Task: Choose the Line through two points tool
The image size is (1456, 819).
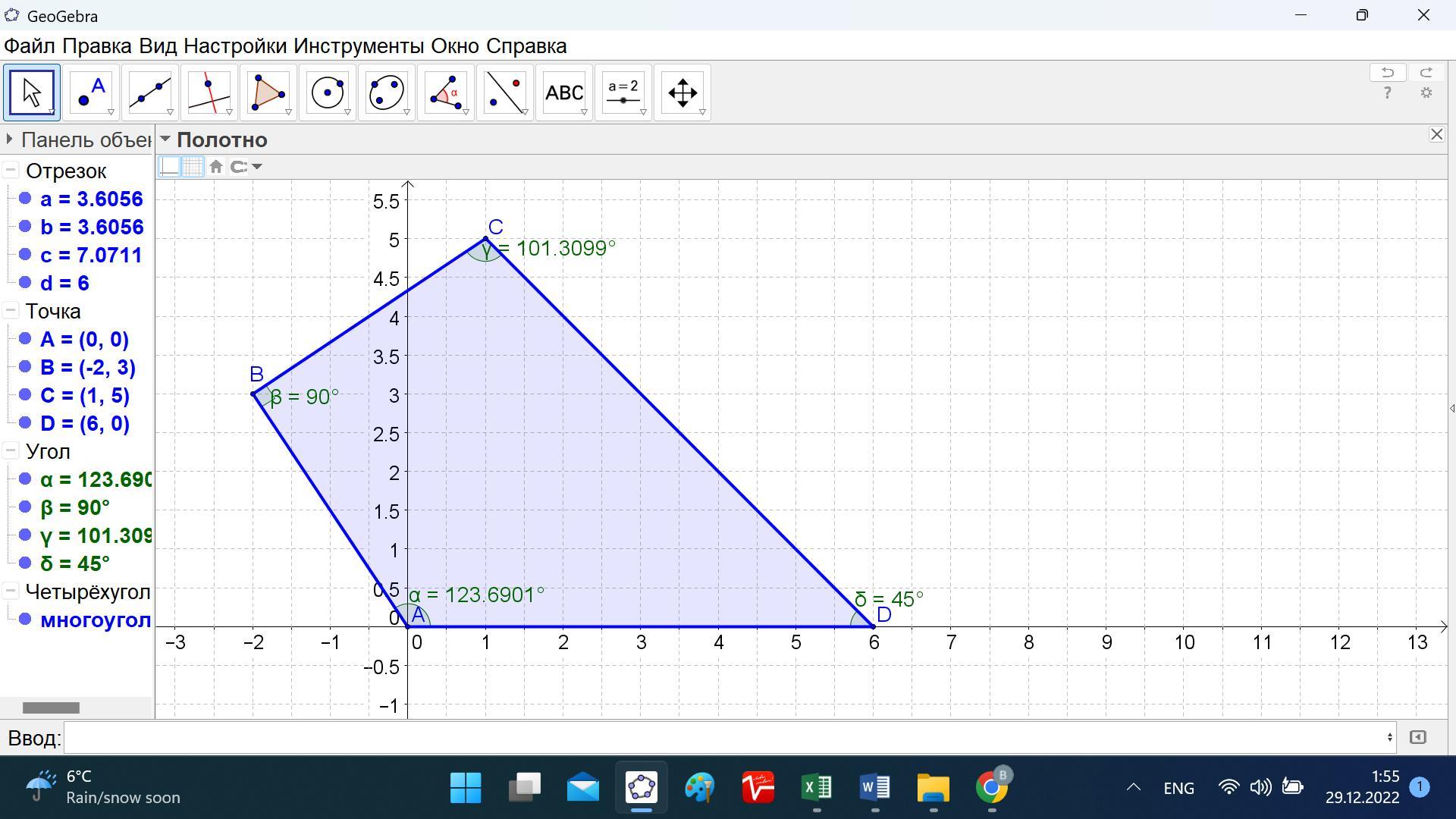Action: 149,93
